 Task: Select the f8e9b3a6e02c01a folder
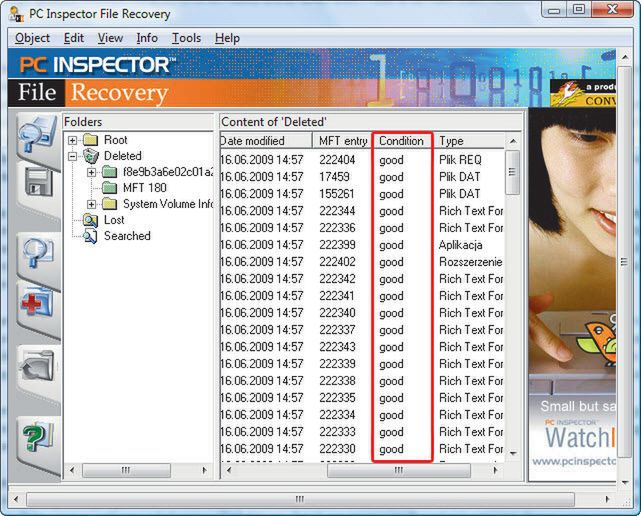(168, 172)
